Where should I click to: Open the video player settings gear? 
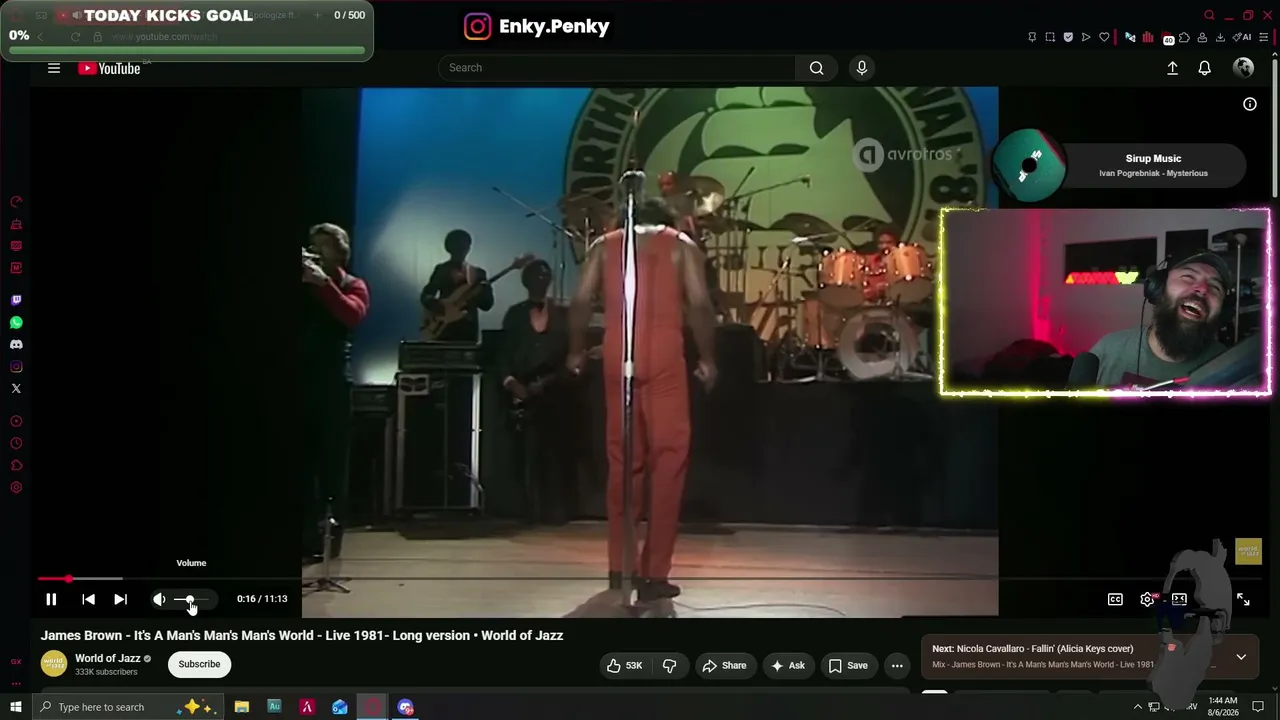click(1147, 599)
